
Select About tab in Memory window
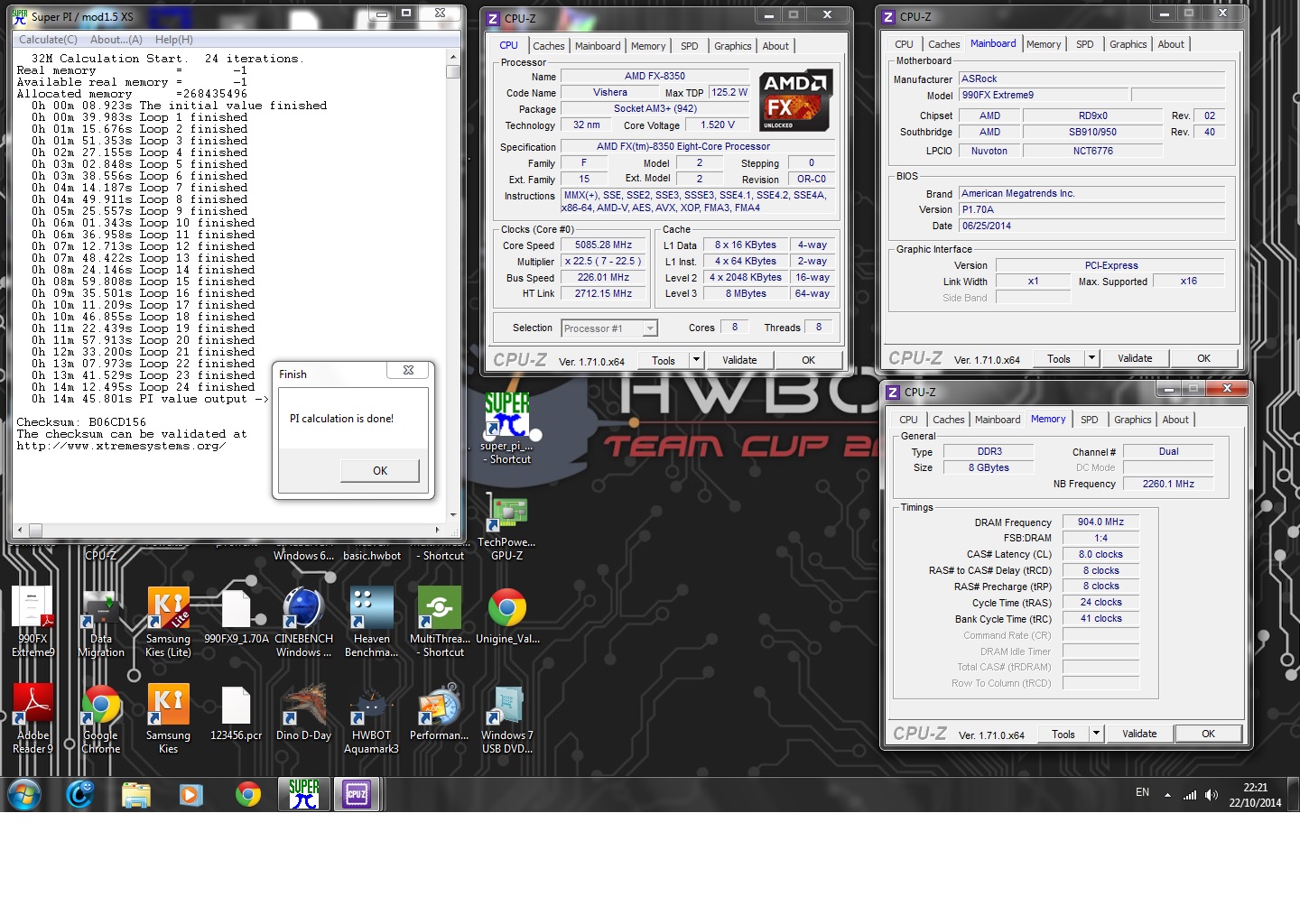click(x=1175, y=420)
